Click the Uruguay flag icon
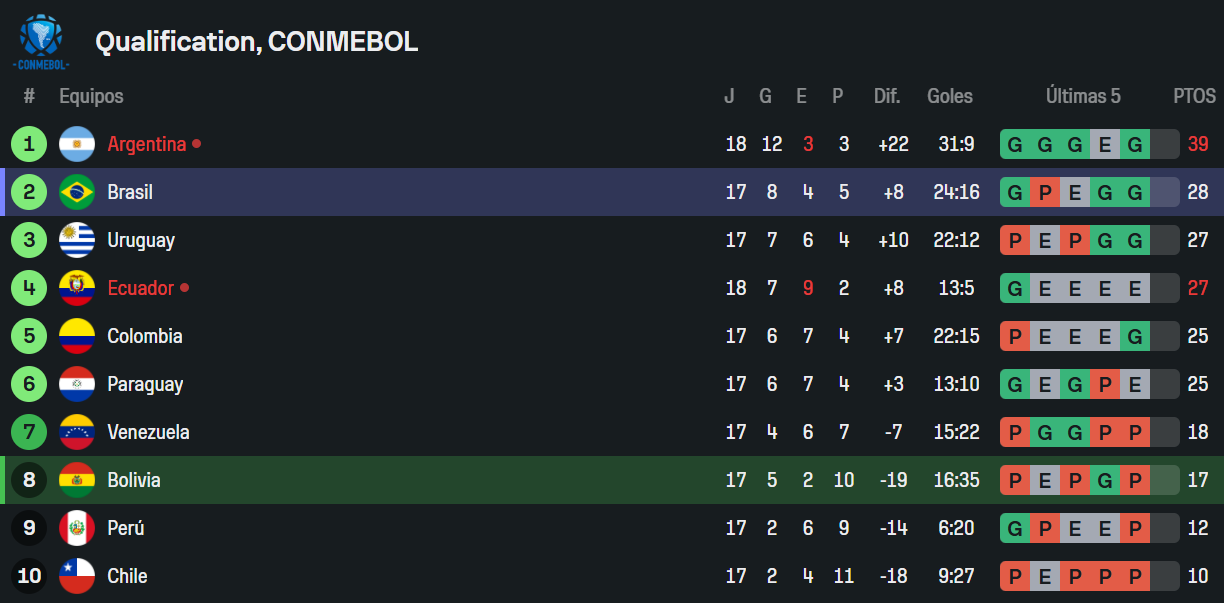 [77, 240]
